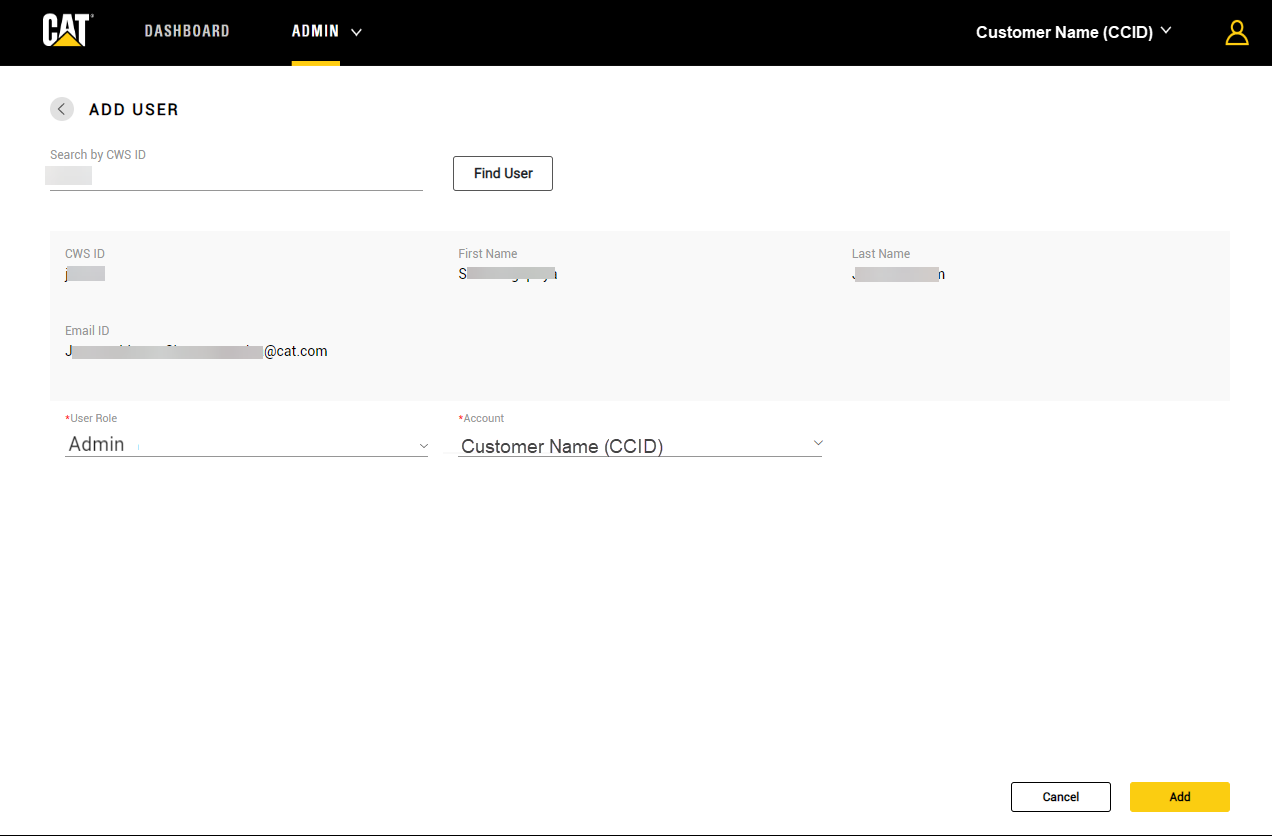Focus the Search by CWS ID field
1272x836 pixels.
coord(236,177)
